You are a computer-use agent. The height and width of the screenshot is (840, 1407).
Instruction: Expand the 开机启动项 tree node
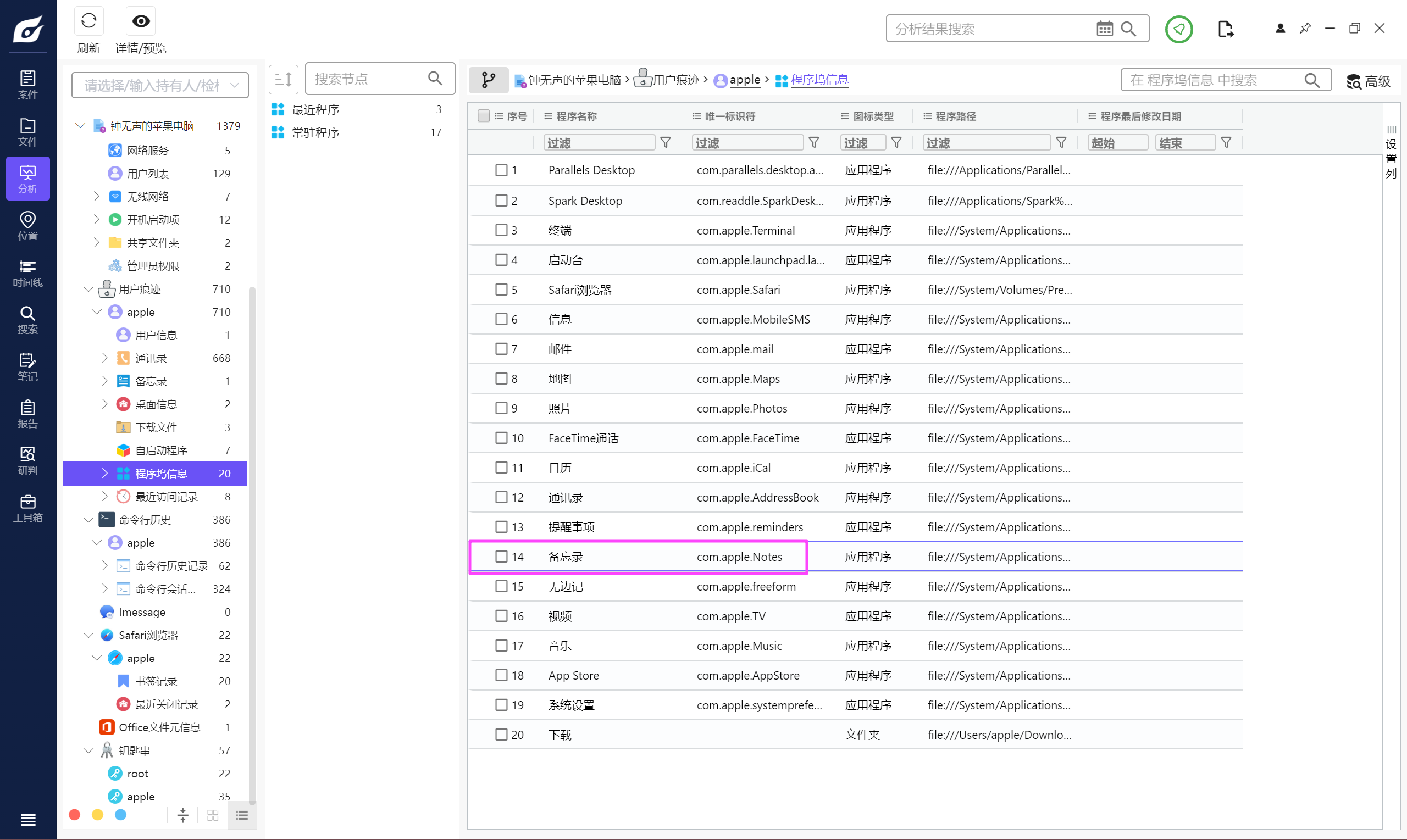[97, 220]
